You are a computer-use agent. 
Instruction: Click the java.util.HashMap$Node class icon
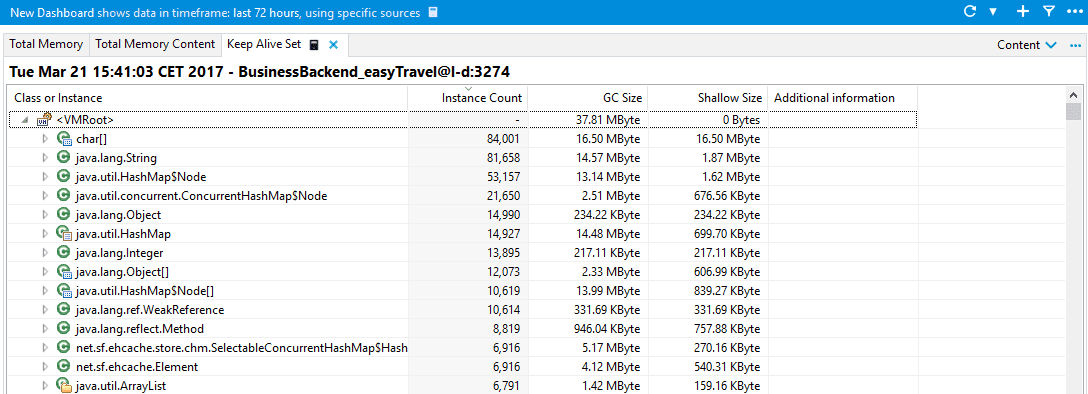click(x=64, y=177)
